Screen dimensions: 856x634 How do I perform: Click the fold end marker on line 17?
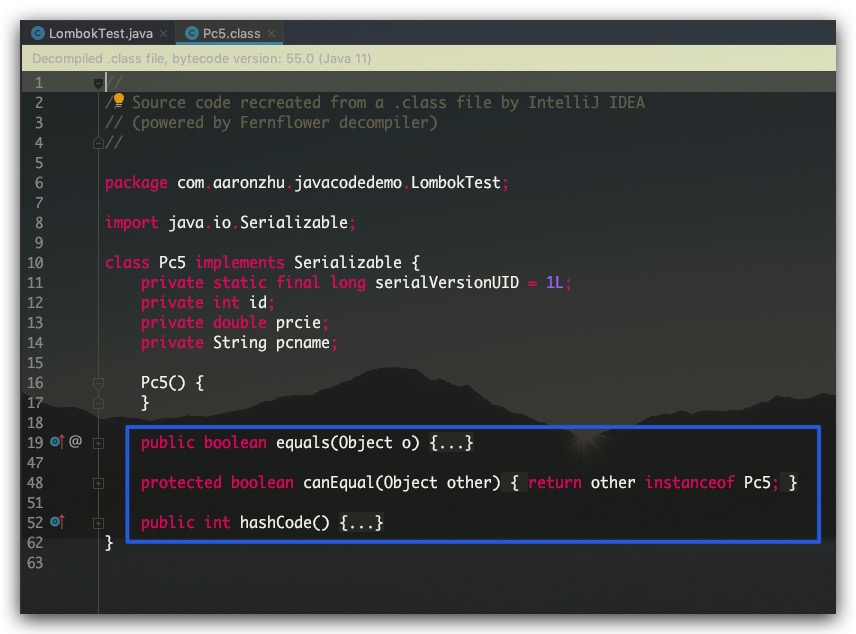pyautogui.click(x=98, y=403)
